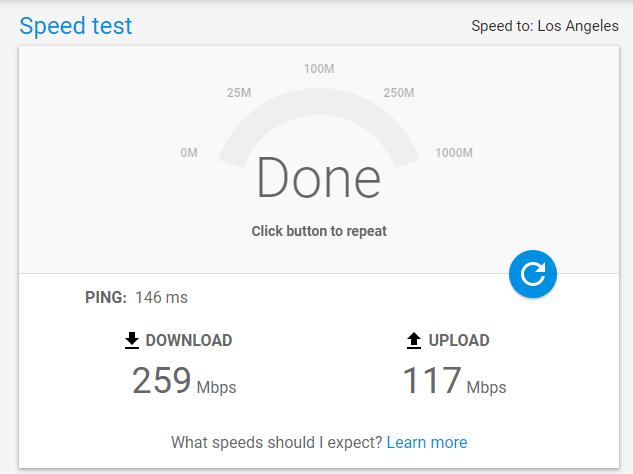Image resolution: width=633 pixels, height=474 pixels.
Task: Click the blue repeat test button
Action: click(x=532, y=273)
